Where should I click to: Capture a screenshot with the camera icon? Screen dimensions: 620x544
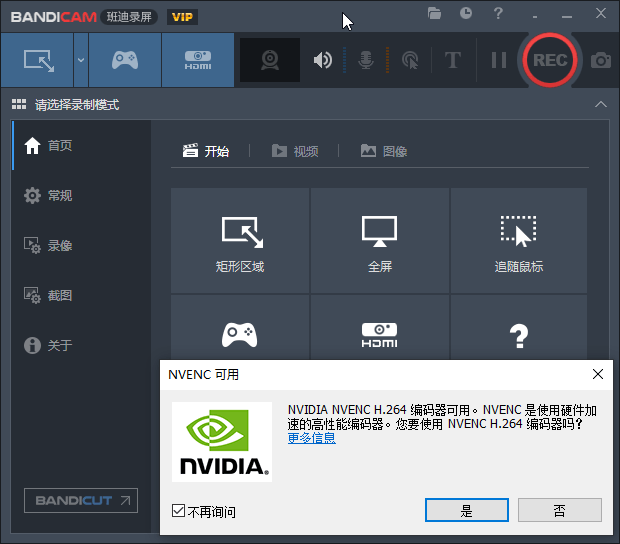(601, 60)
